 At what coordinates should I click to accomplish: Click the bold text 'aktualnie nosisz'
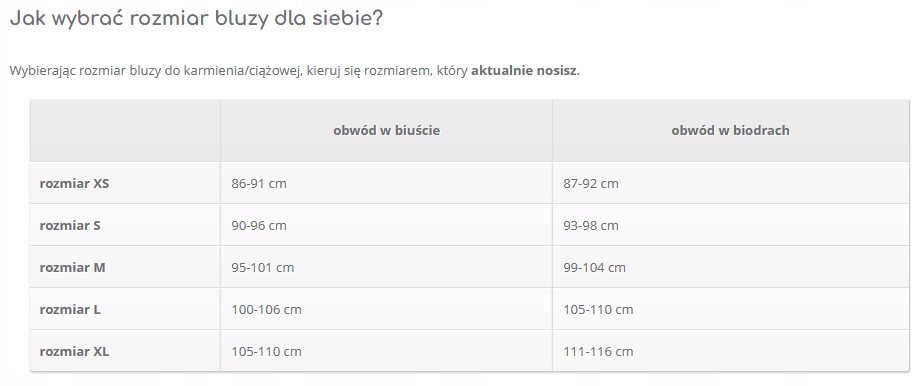click(x=524, y=71)
